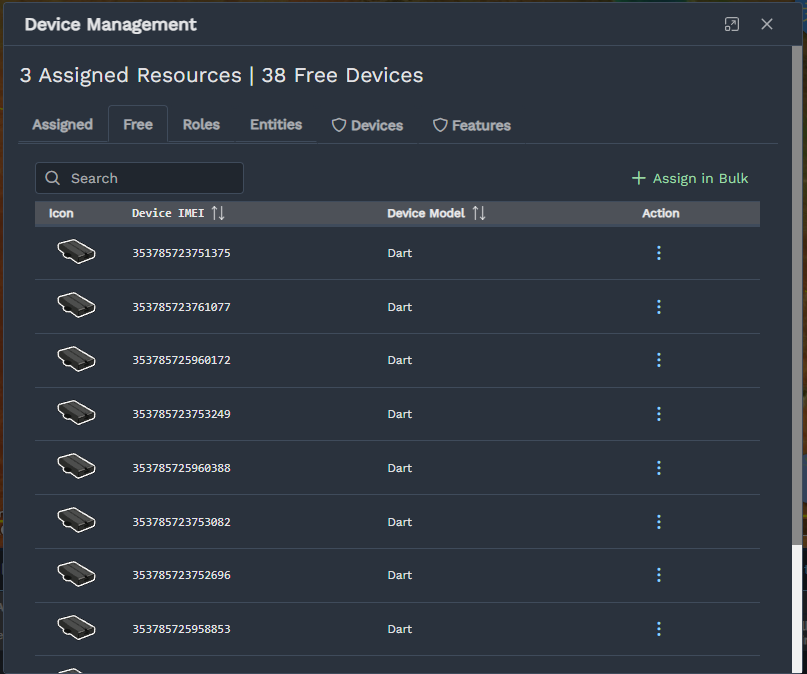The height and width of the screenshot is (674, 807).
Task: Select IMEI text 353785723753082
Action: (x=182, y=522)
